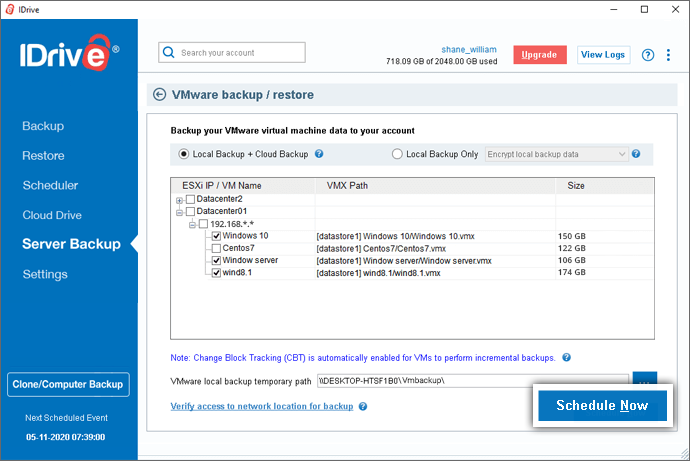Minimize the IDrive window
The image size is (690, 461).
[614, 9]
